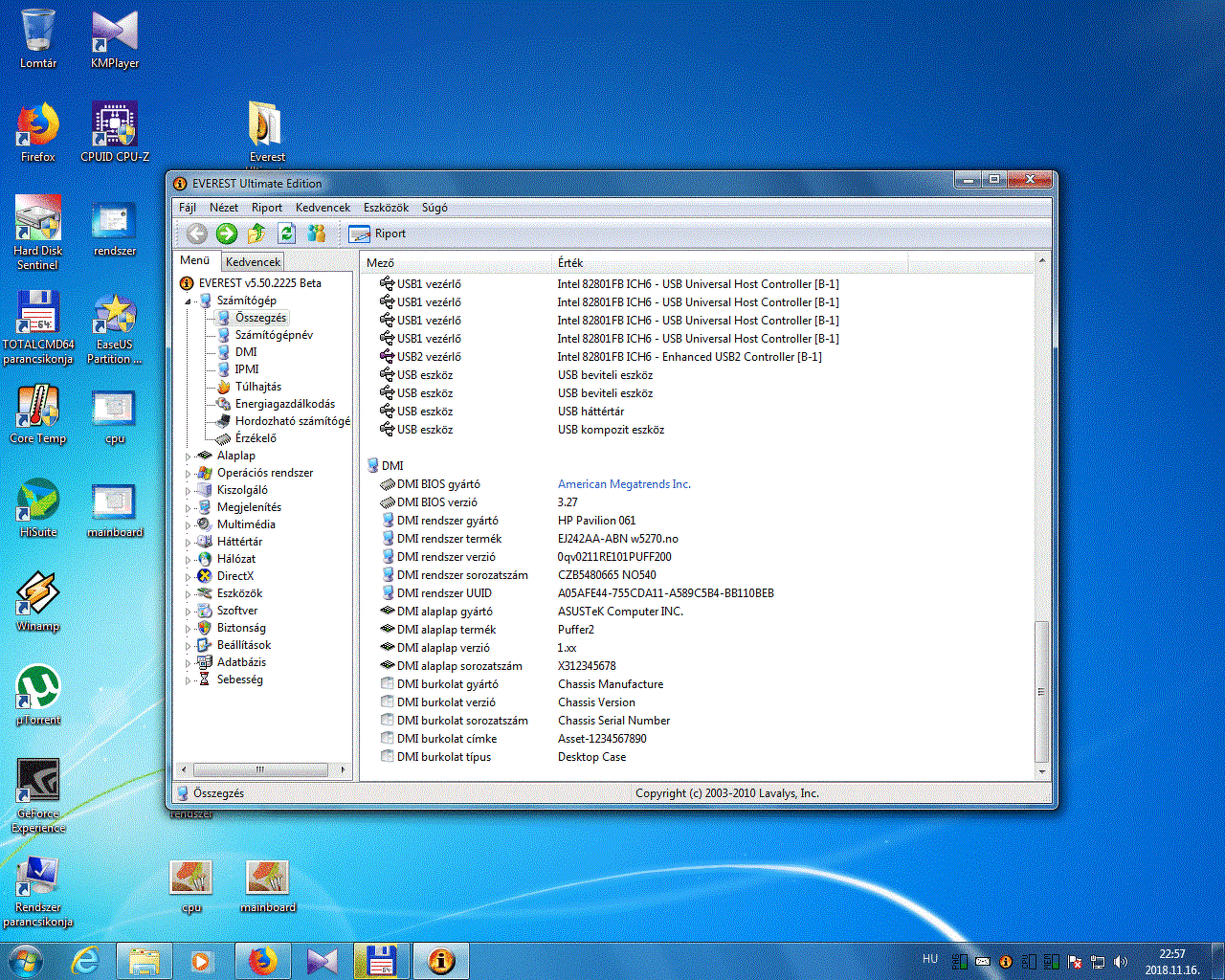
Task: Select the EaseUS Partition desktop icon
Action: click(115, 326)
